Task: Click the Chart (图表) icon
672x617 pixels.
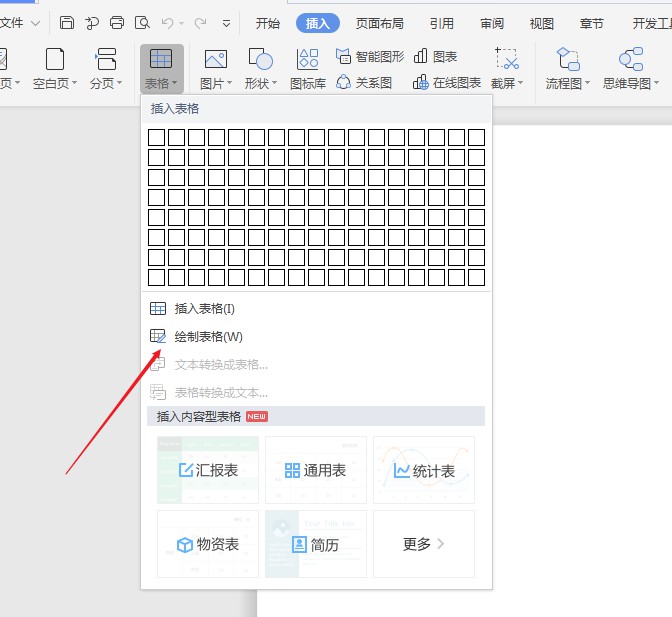Action: click(435, 57)
